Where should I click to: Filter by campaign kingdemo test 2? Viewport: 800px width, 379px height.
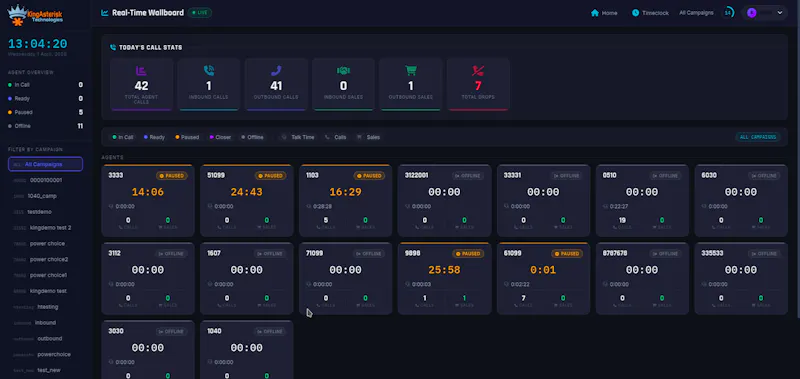tap(45, 228)
